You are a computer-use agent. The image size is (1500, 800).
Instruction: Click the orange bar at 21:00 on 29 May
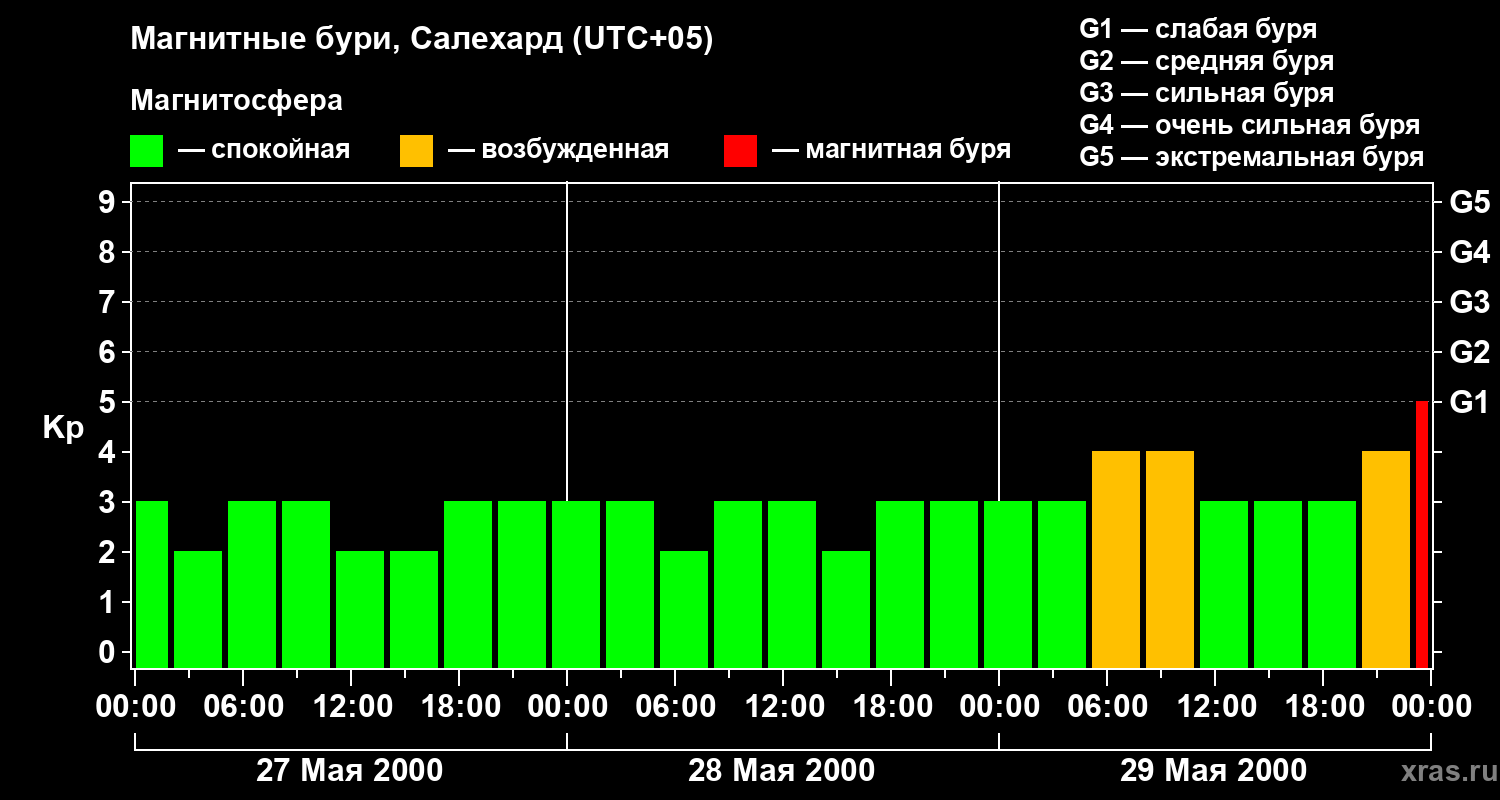click(1386, 559)
